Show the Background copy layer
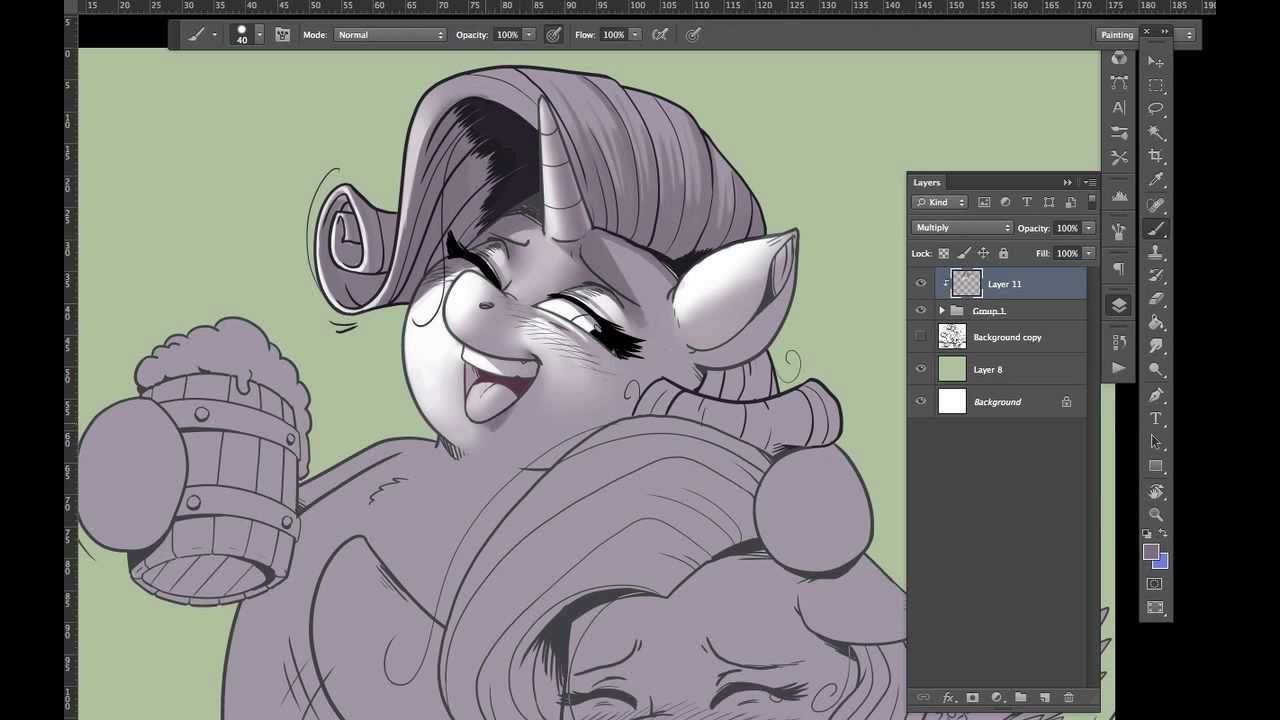The image size is (1280, 720). coord(921,337)
